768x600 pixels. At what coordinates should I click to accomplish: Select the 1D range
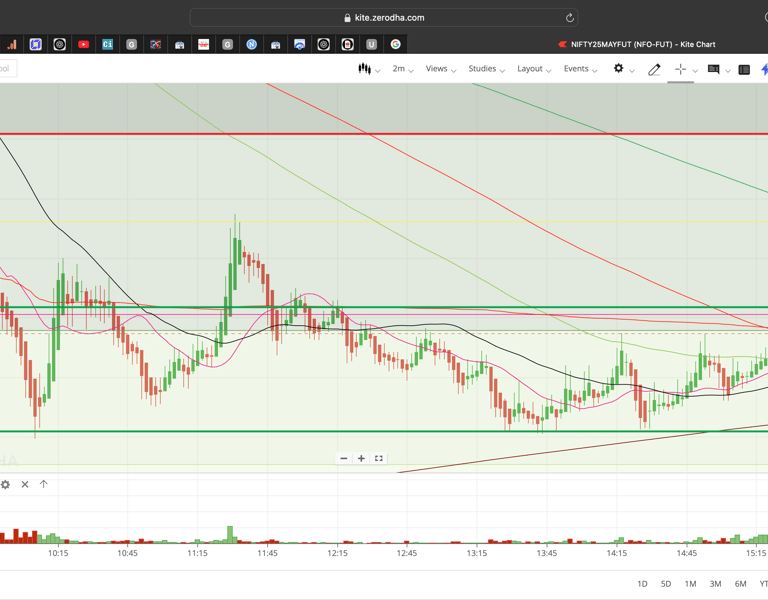[x=642, y=584]
